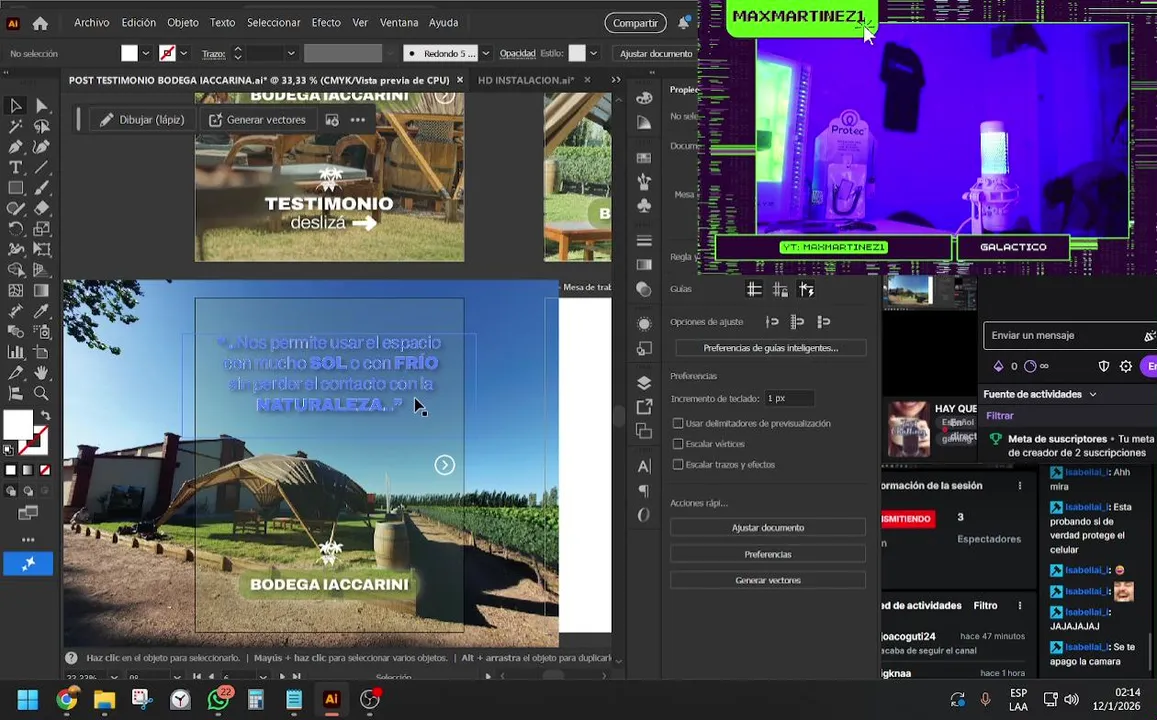Toggle lock guides icon in Guías
1157x720 pixels.
click(780, 289)
